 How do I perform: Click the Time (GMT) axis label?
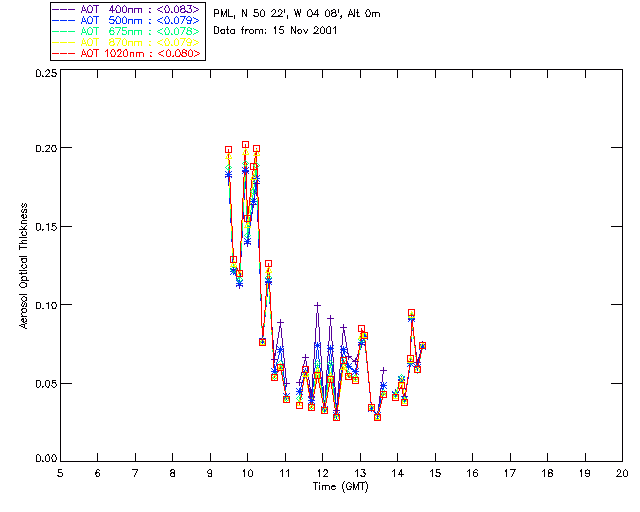coord(341,487)
